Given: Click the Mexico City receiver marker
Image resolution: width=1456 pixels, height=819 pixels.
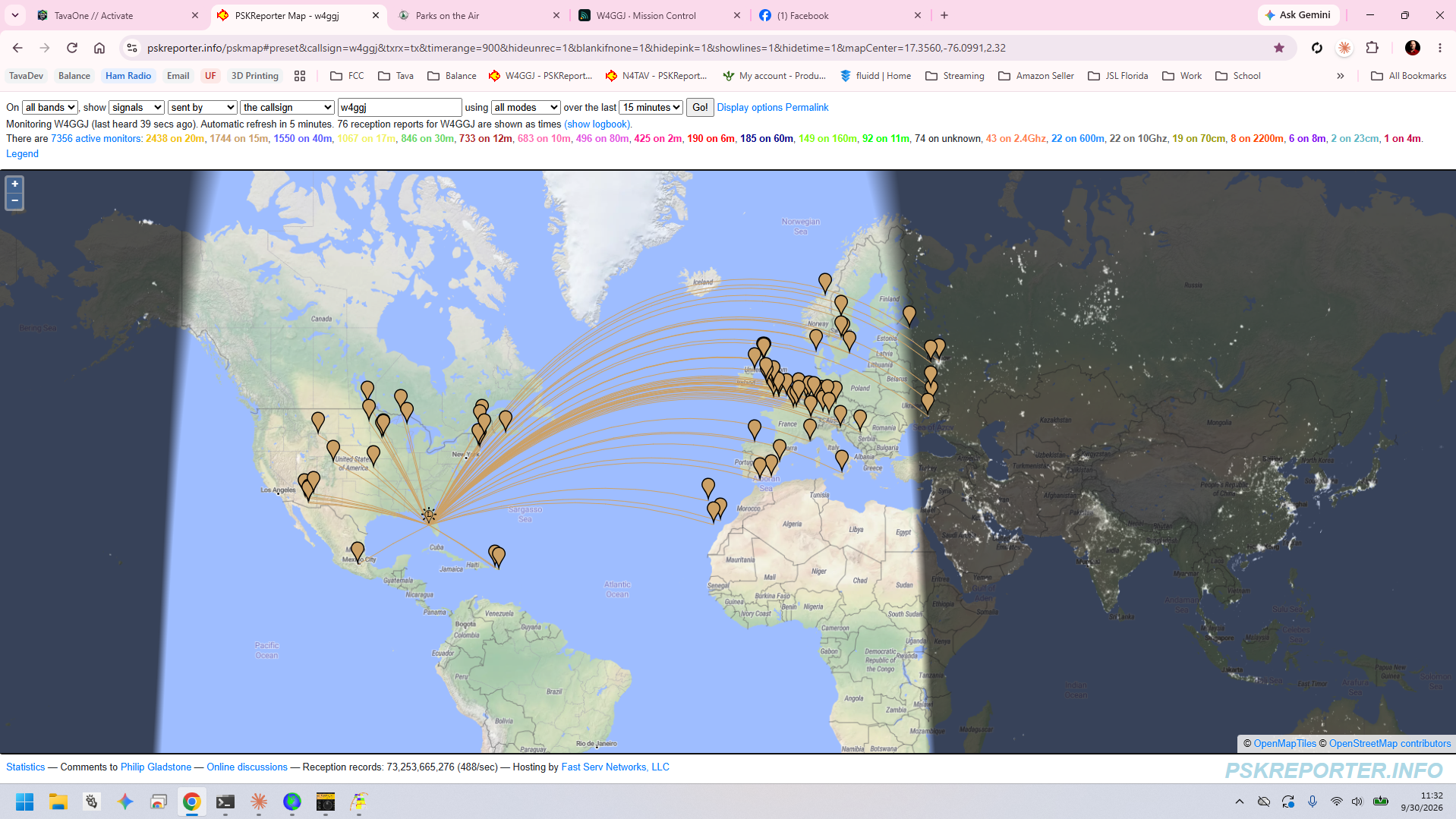Looking at the screenshot, I should pyautogui.click(x=358, y=552).
